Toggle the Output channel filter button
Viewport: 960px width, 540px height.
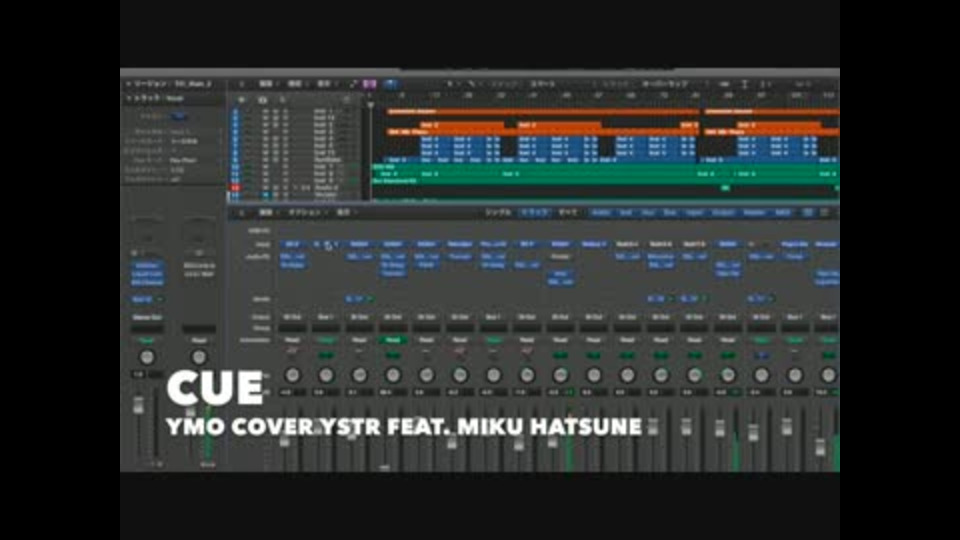(723, 212)
